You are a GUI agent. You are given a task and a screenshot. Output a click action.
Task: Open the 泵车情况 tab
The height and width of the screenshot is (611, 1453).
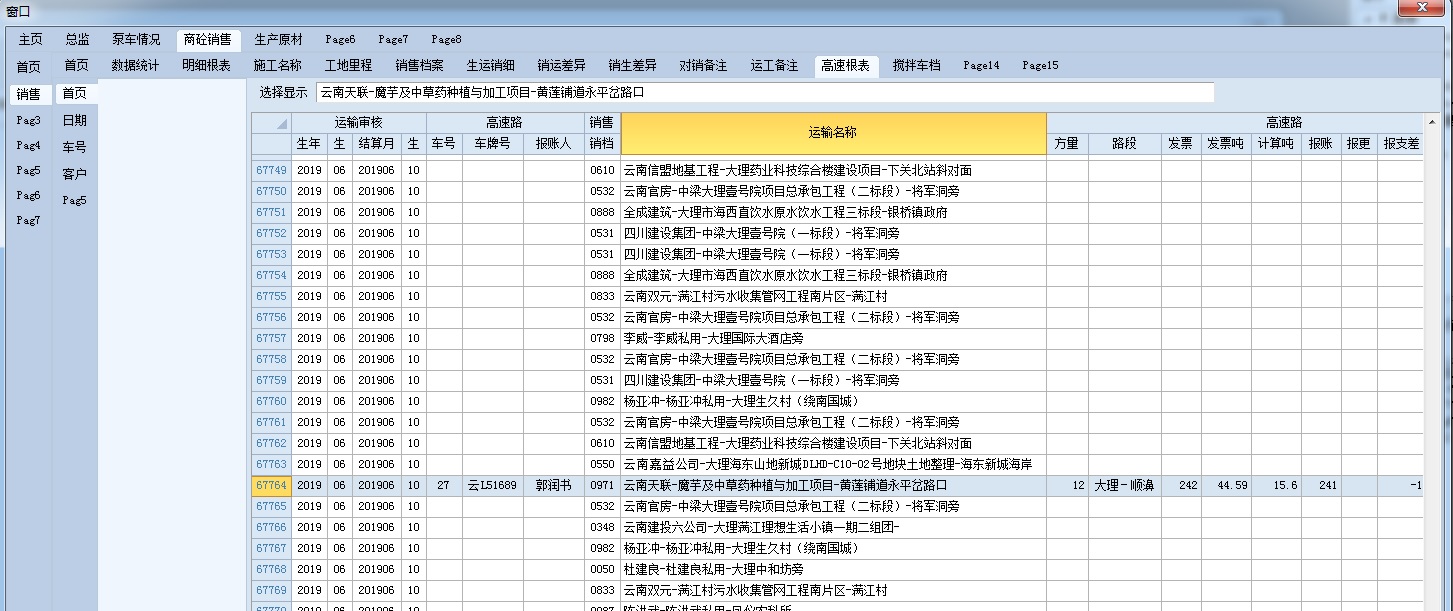click(136, 40)
